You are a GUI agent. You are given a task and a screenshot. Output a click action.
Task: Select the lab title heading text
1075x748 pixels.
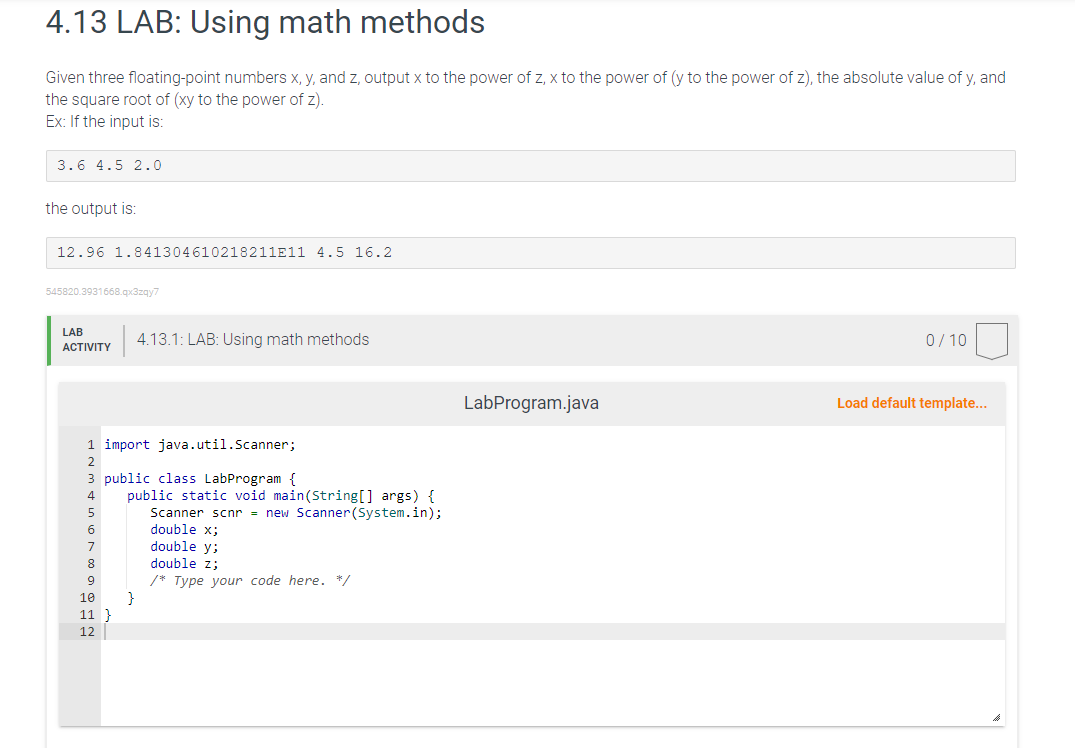[x=263, y=22]
